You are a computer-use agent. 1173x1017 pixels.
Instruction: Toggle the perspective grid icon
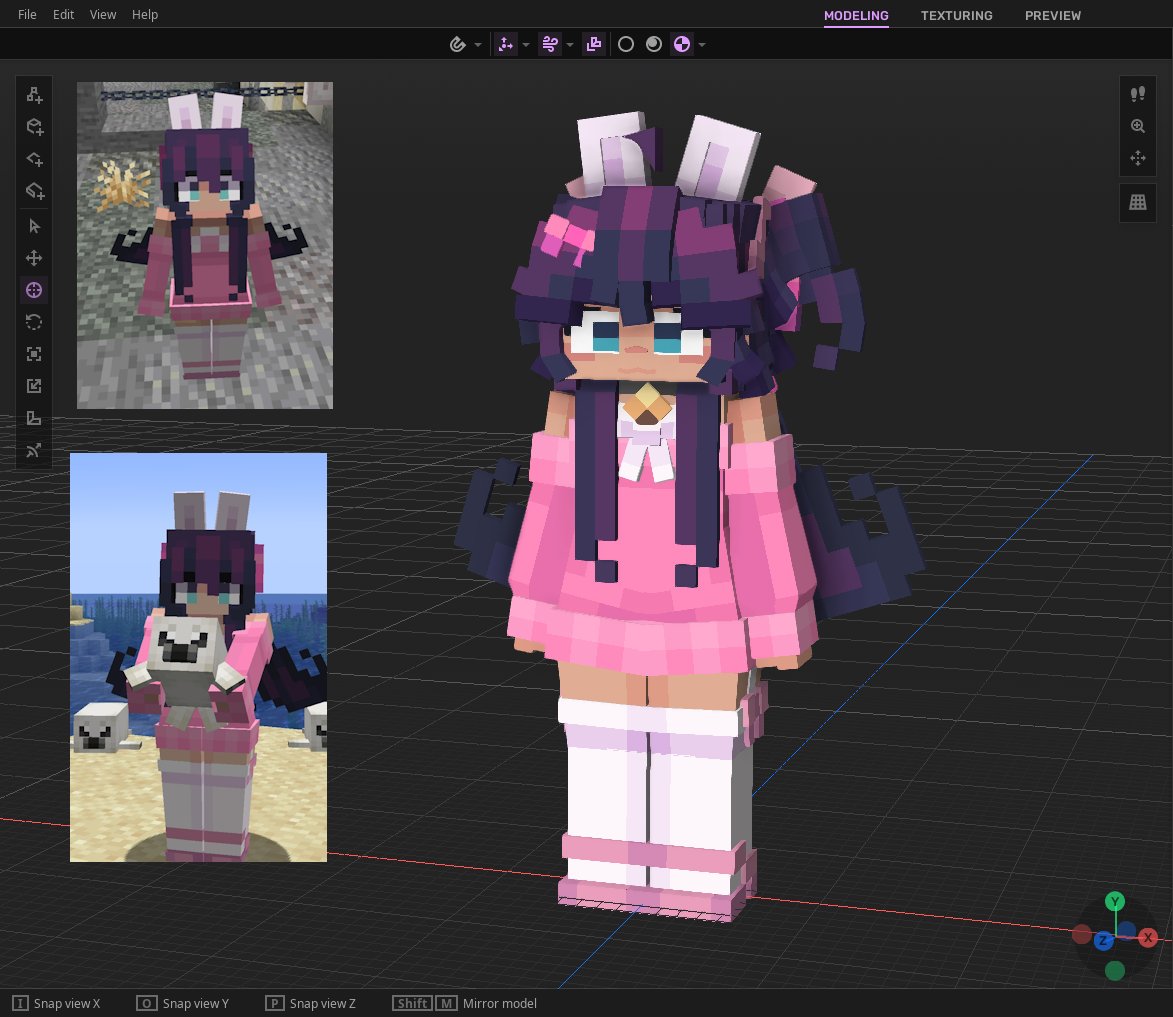[1137, 202]
